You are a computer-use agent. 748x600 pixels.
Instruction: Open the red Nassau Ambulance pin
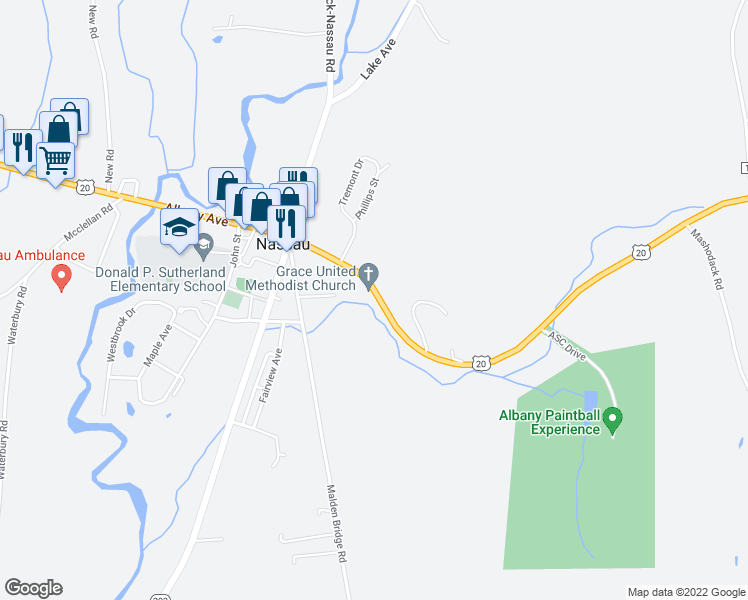62,278
